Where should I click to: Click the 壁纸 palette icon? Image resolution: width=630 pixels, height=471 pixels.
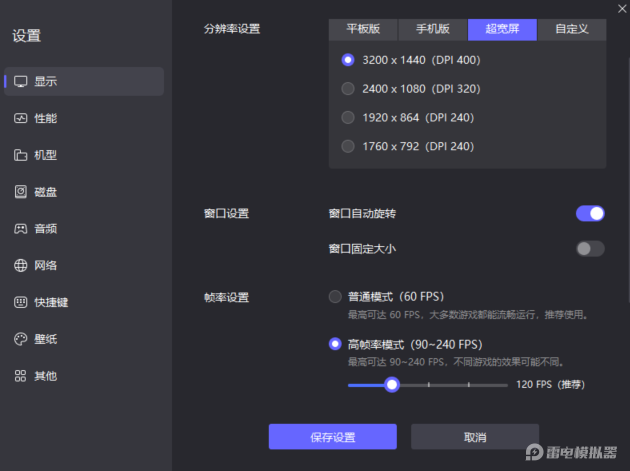(20, 339)
